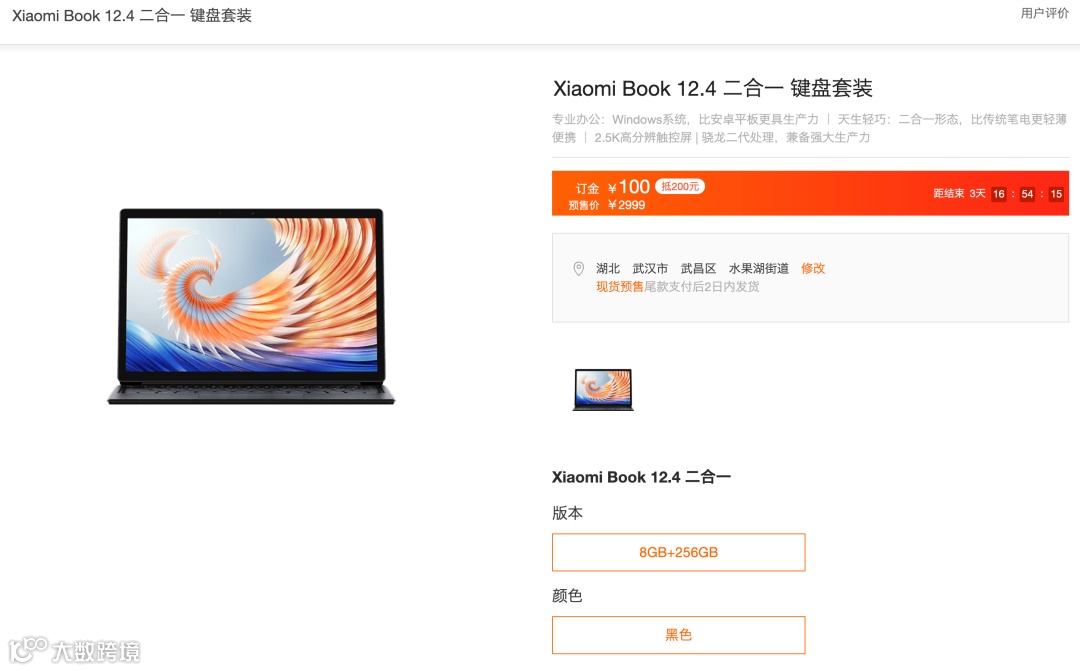Click 湖北 province in delivery address

[608, 268]
